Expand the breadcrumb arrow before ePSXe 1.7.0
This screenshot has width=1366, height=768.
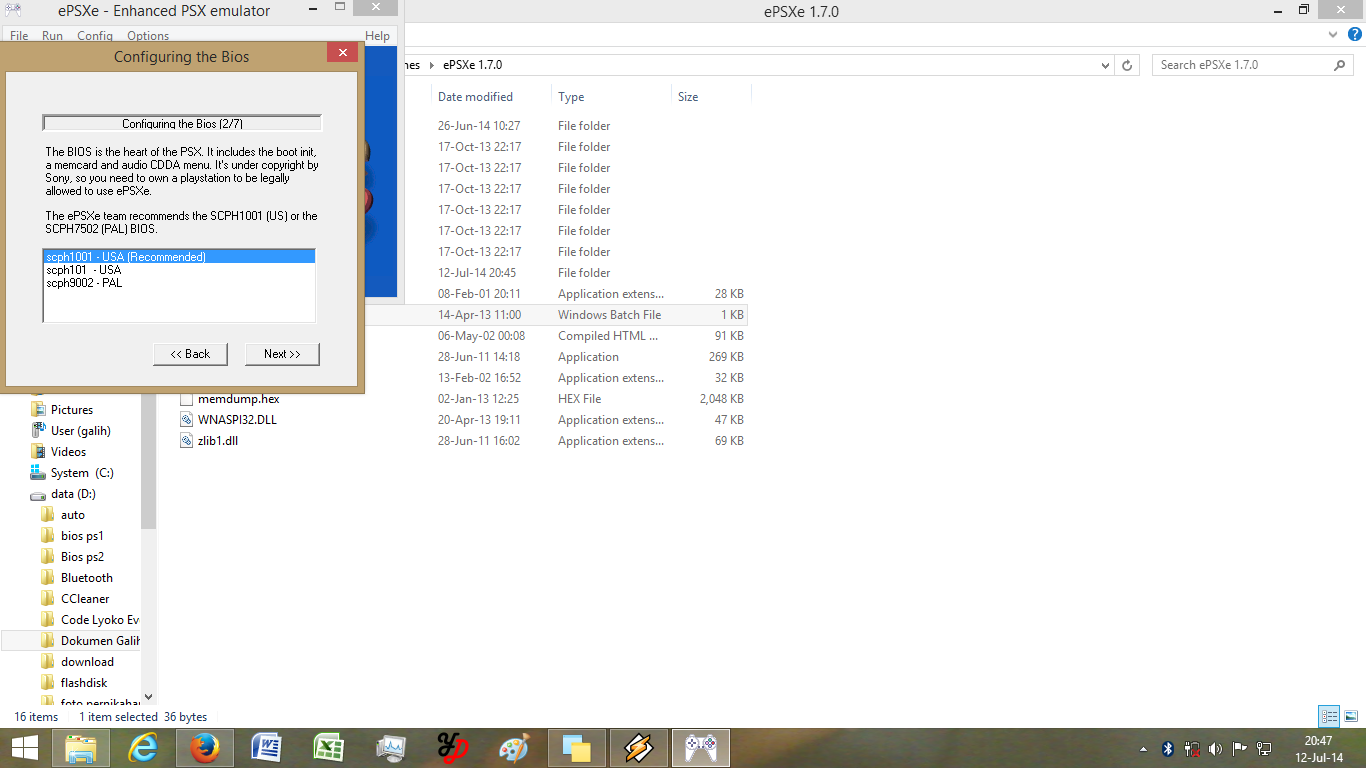click(x=433, y=65)
